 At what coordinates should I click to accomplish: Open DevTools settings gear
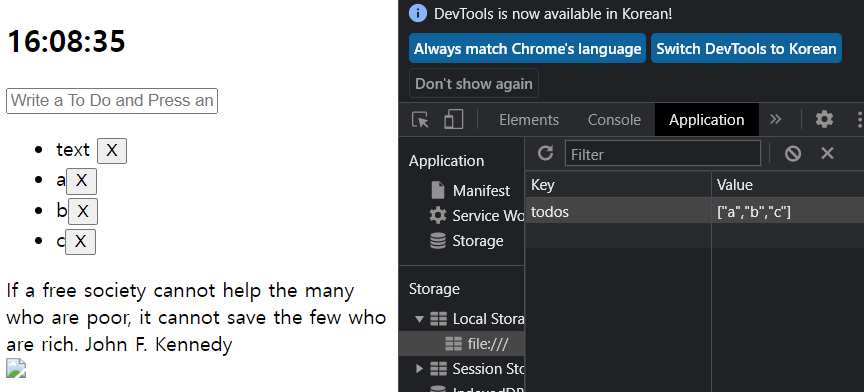coord(824,119)
